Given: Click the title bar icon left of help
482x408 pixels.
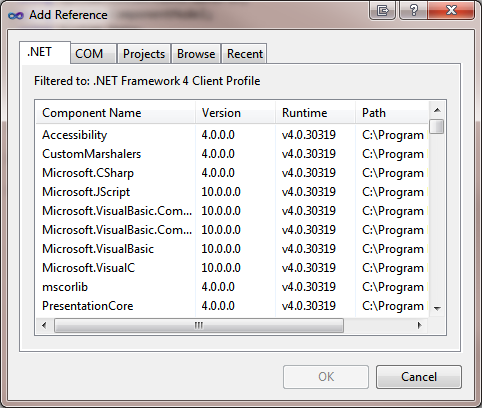Looking at the screenshot, I should tap(382, 11).
